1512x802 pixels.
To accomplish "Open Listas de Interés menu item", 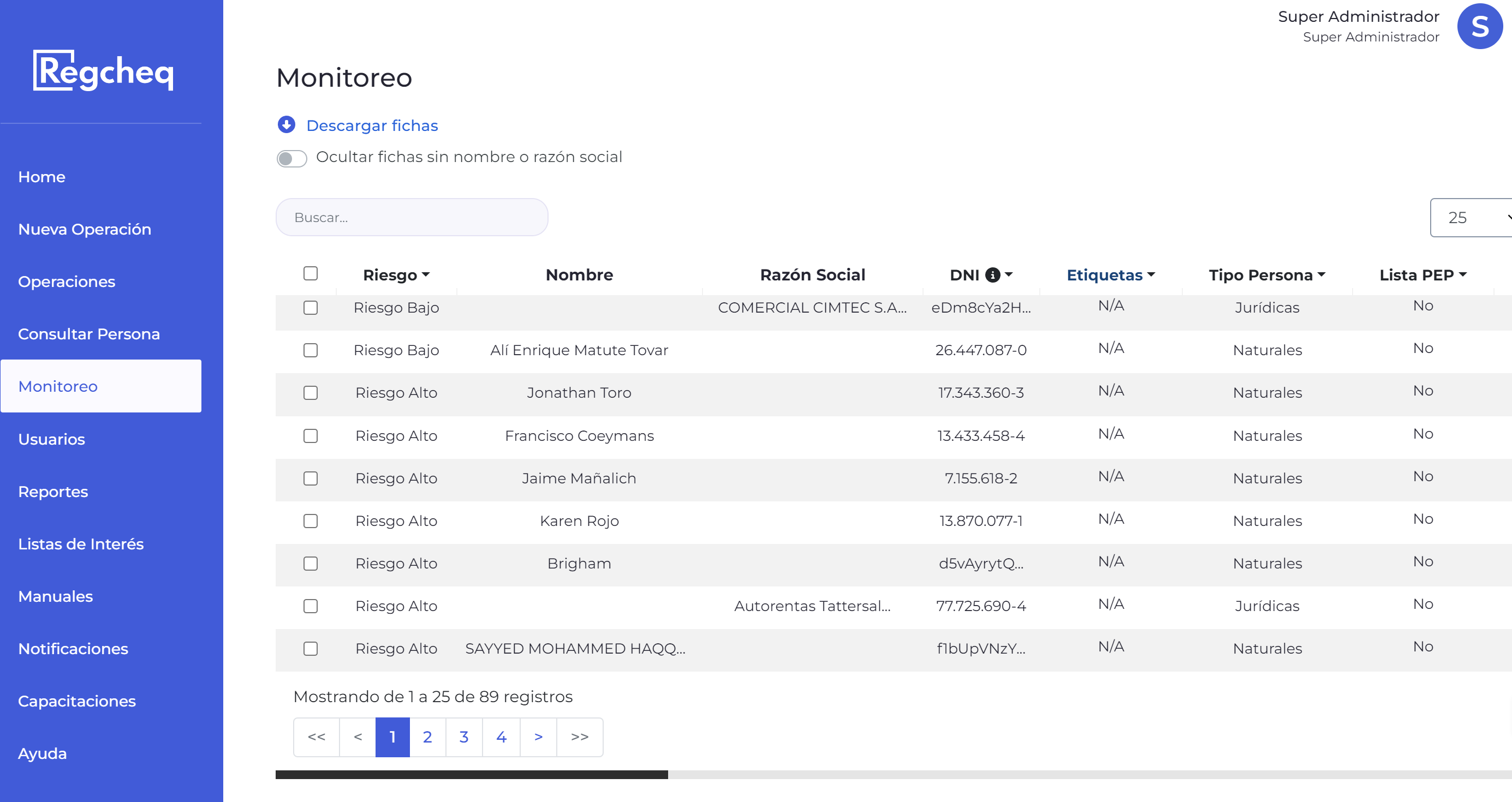I will [80, 544].
